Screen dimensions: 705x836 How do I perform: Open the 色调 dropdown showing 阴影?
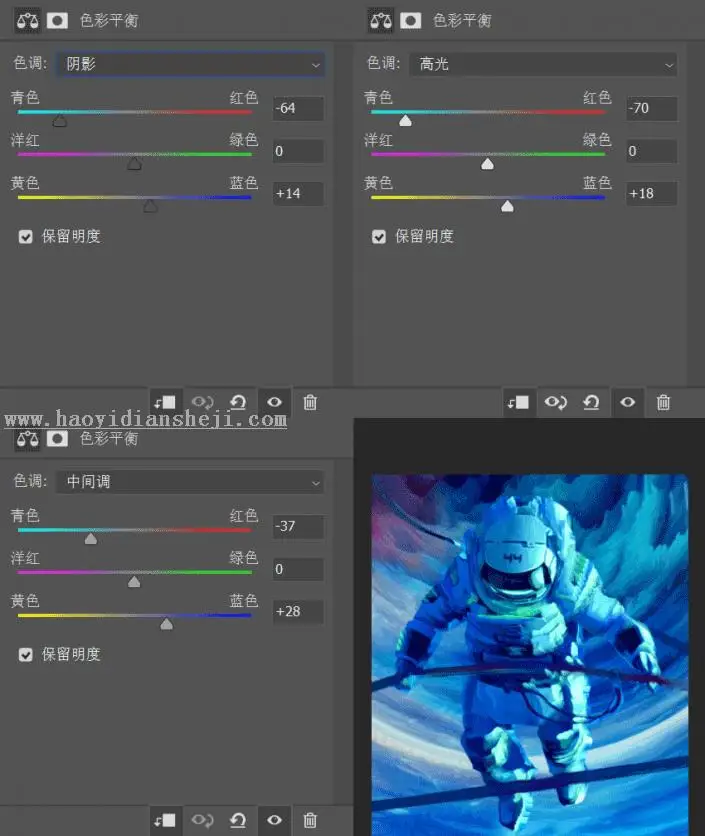[x=190, y=65]
